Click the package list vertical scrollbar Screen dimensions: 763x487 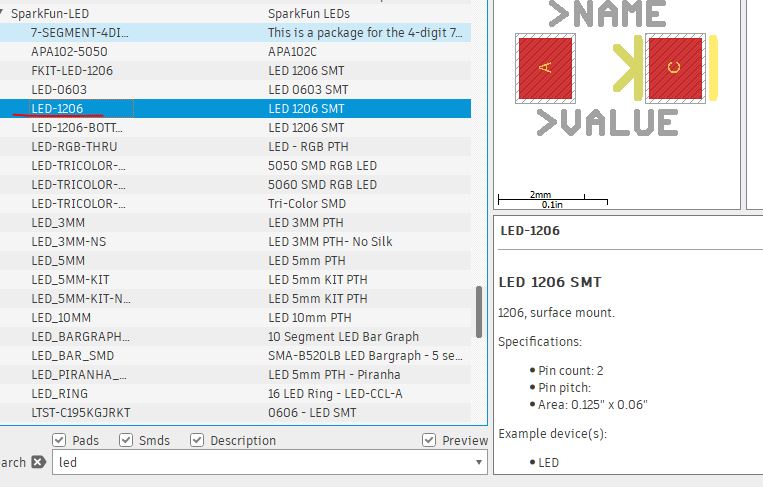pos(479,311)
